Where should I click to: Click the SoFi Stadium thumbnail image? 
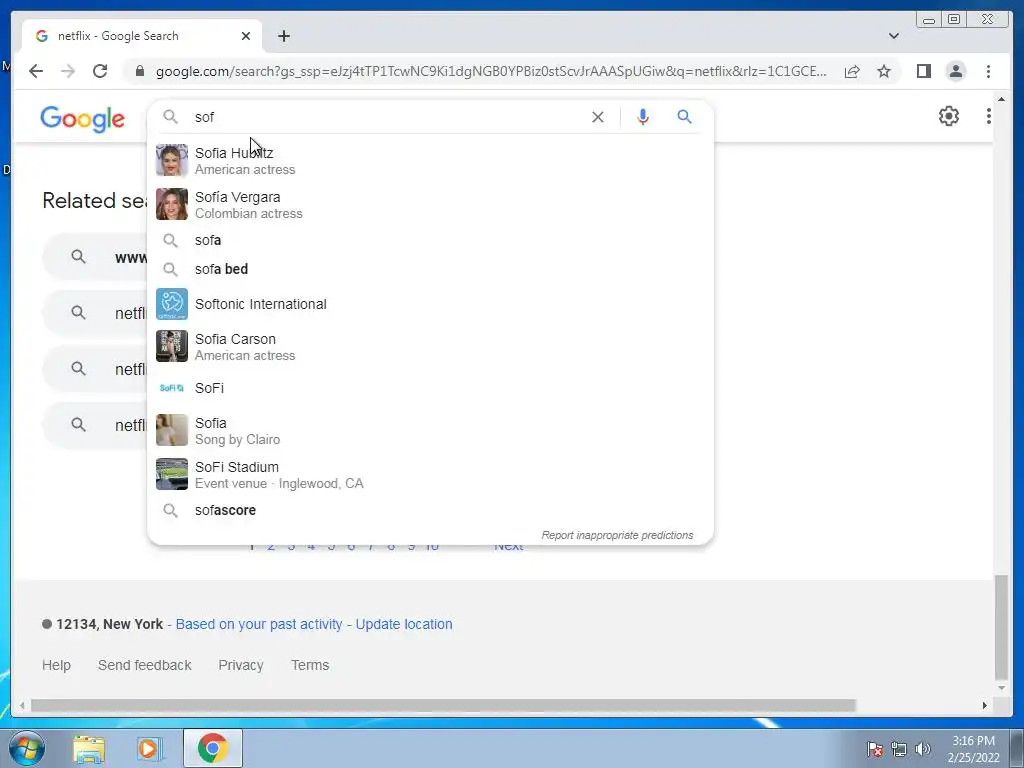[x=172, y=474]
